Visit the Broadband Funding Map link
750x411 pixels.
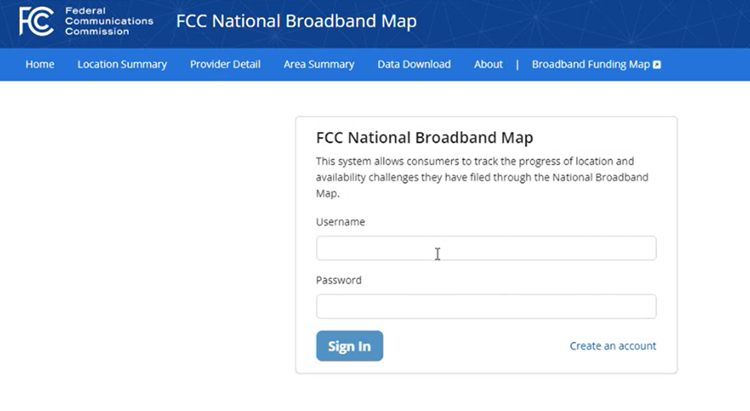click(591, 64)
